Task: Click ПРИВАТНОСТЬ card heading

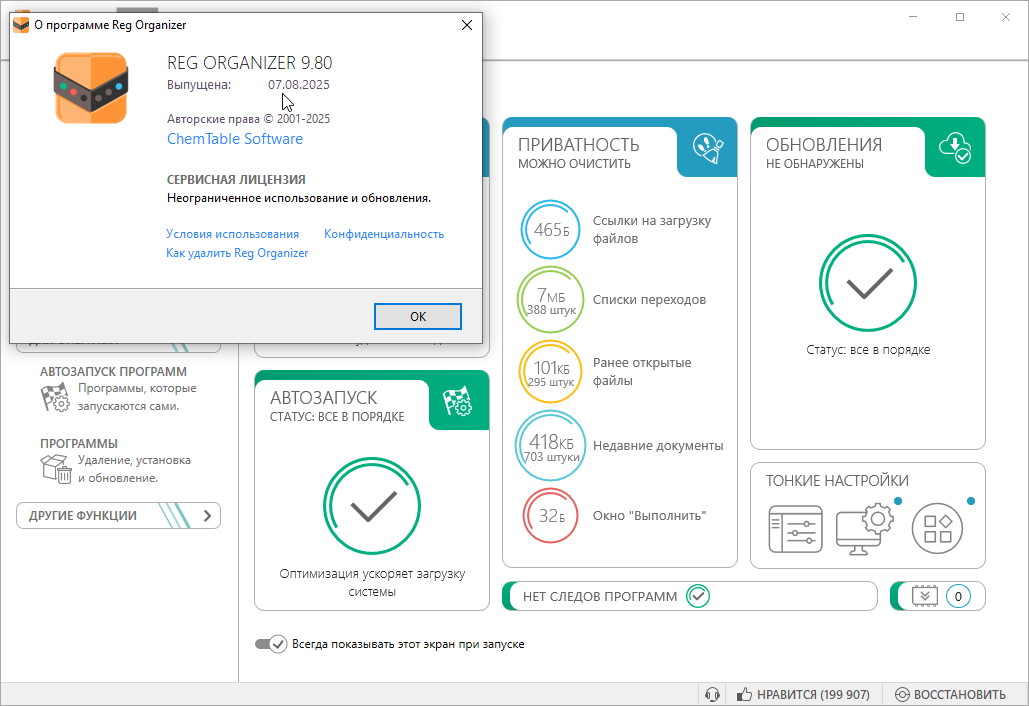Action: pos(579,144)
